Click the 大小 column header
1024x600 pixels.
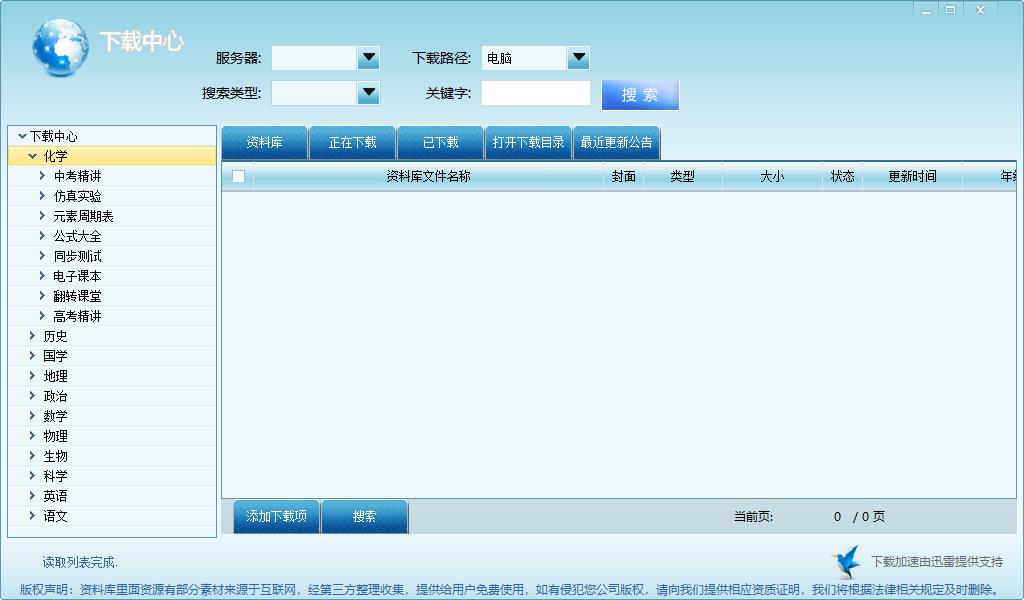click(772, 176)
